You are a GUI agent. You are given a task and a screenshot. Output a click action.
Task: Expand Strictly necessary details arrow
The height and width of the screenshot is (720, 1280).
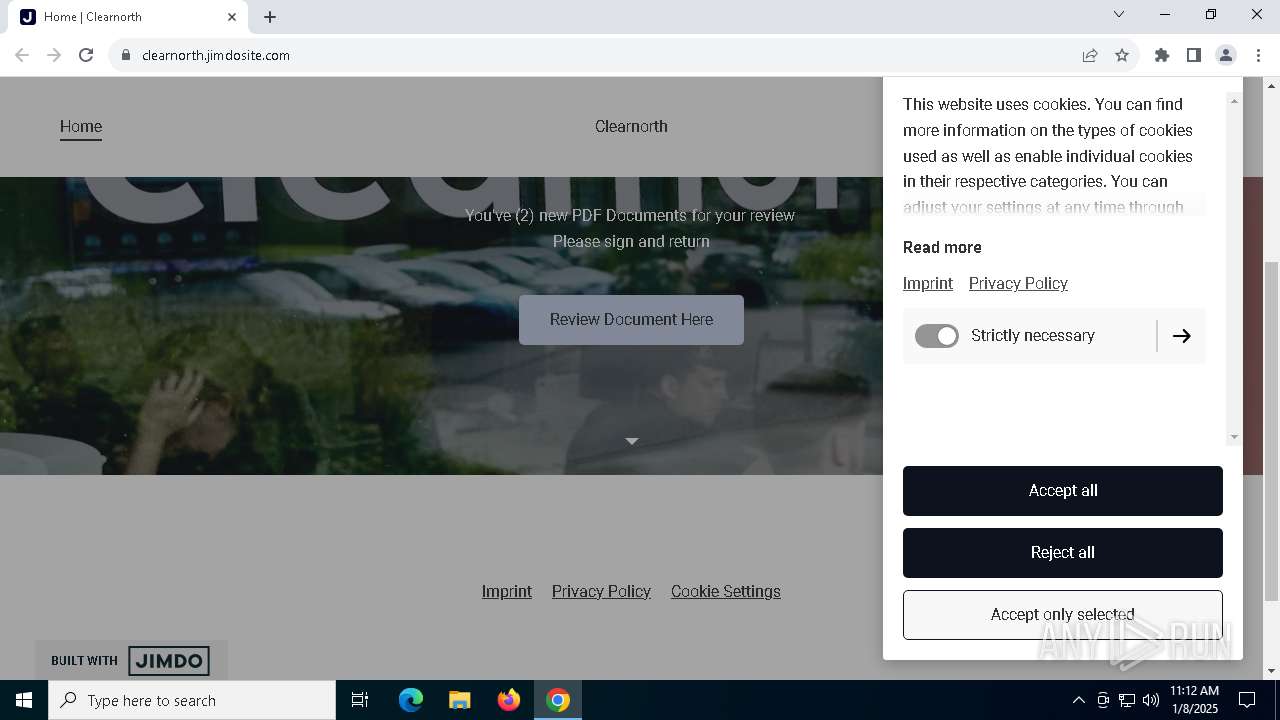[x=1182, y=336]
